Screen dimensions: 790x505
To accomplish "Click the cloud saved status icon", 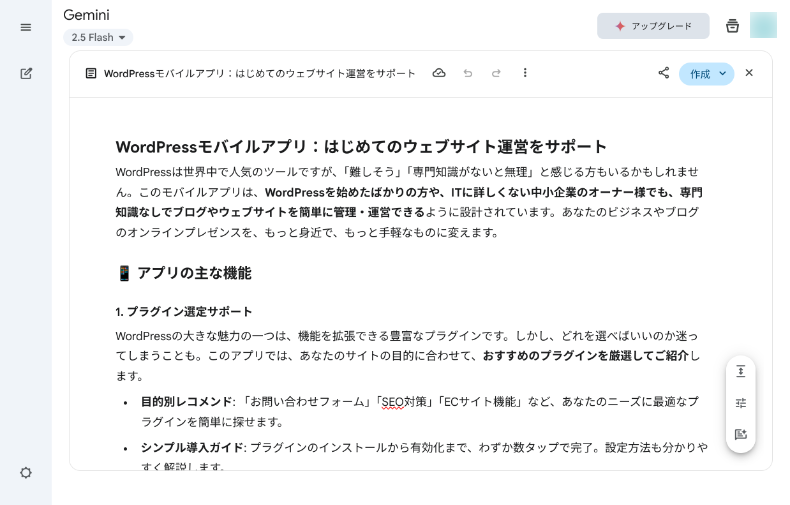I will point(439,73).
